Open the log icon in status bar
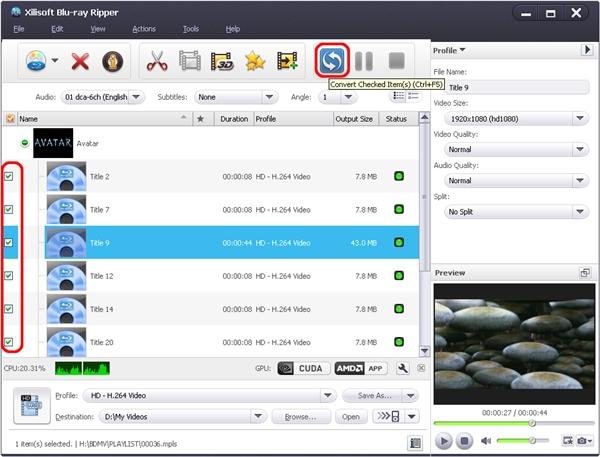 (415, 443)
